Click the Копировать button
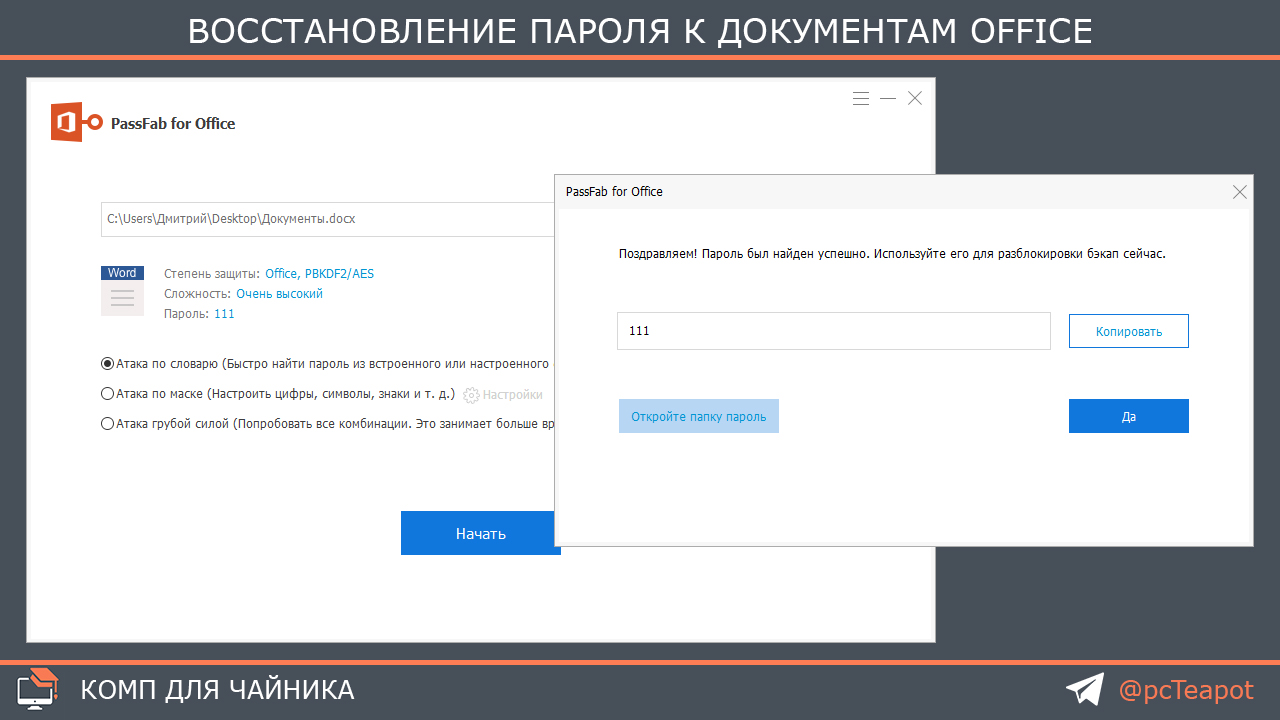Screen dimensions: 1280x720 point(1129,331)
